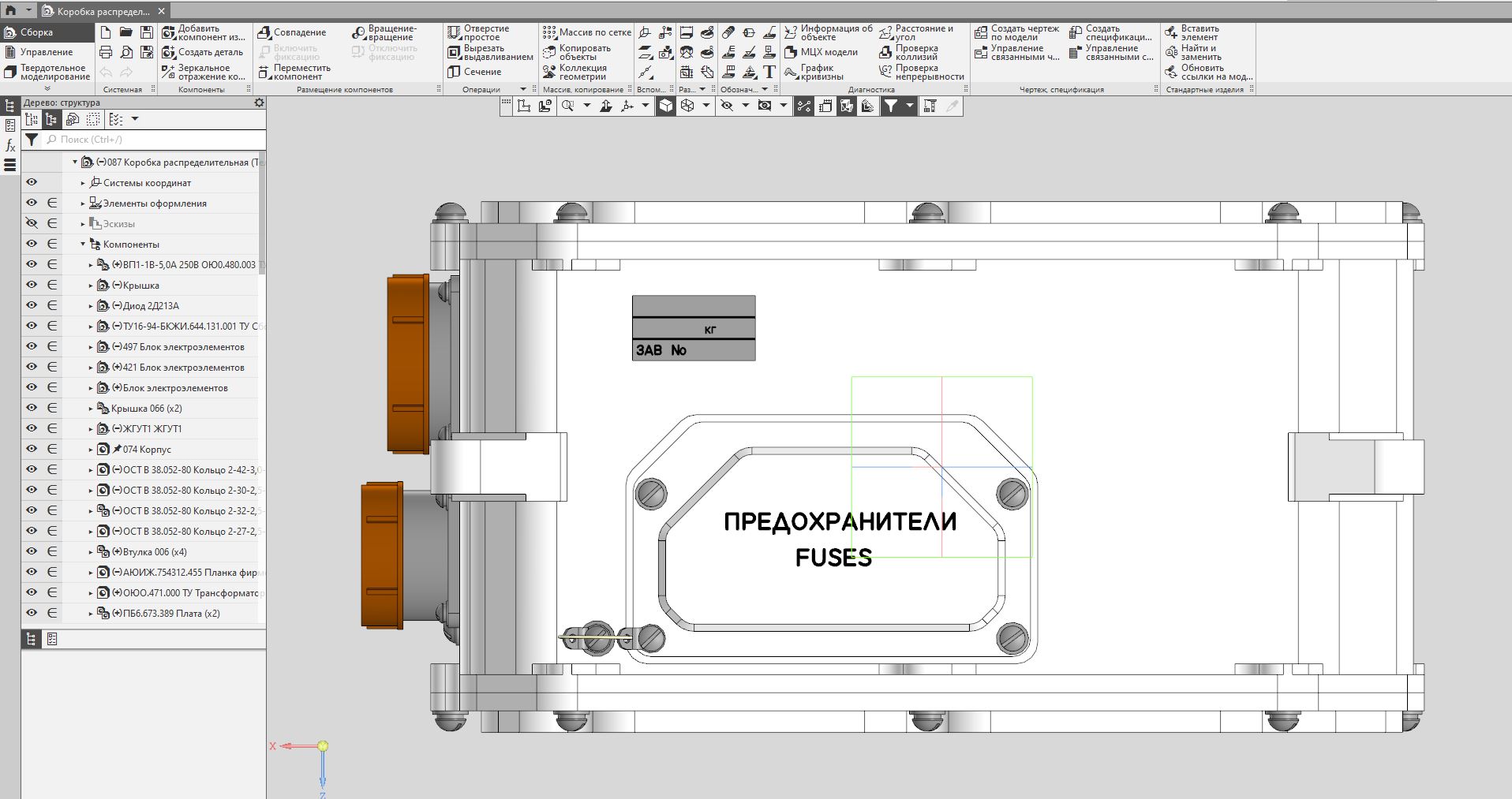Select the Коробка распределительная document tab

click(x=103, y=12)
